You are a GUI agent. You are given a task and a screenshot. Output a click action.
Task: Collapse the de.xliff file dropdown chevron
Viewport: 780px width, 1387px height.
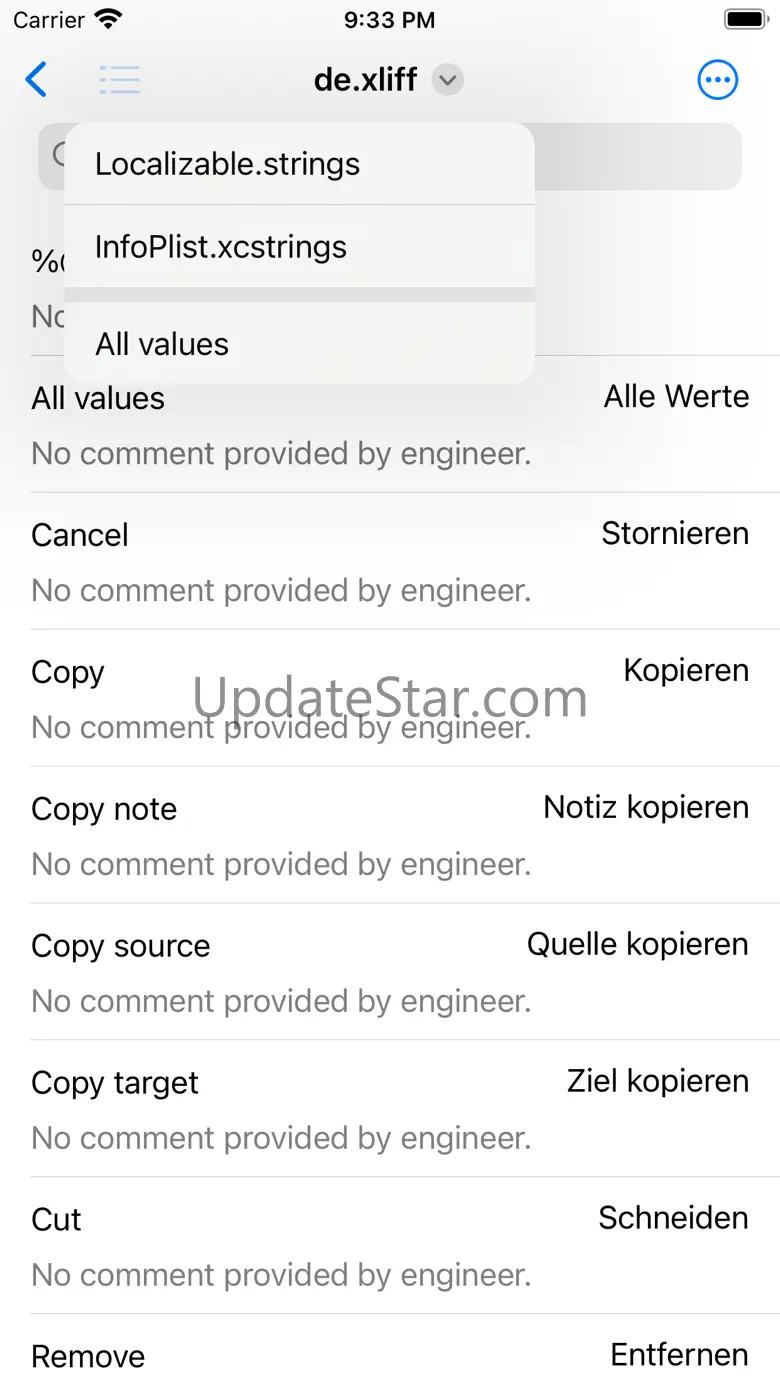tap(448, 80)
